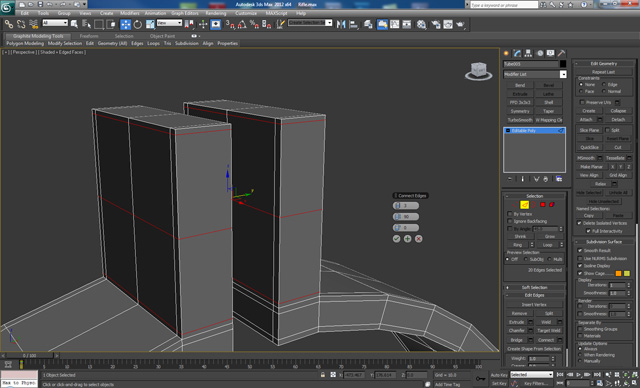Click the Ring selection button
Viewport: 640px width, 388px height.
click(x=518, y=245)
